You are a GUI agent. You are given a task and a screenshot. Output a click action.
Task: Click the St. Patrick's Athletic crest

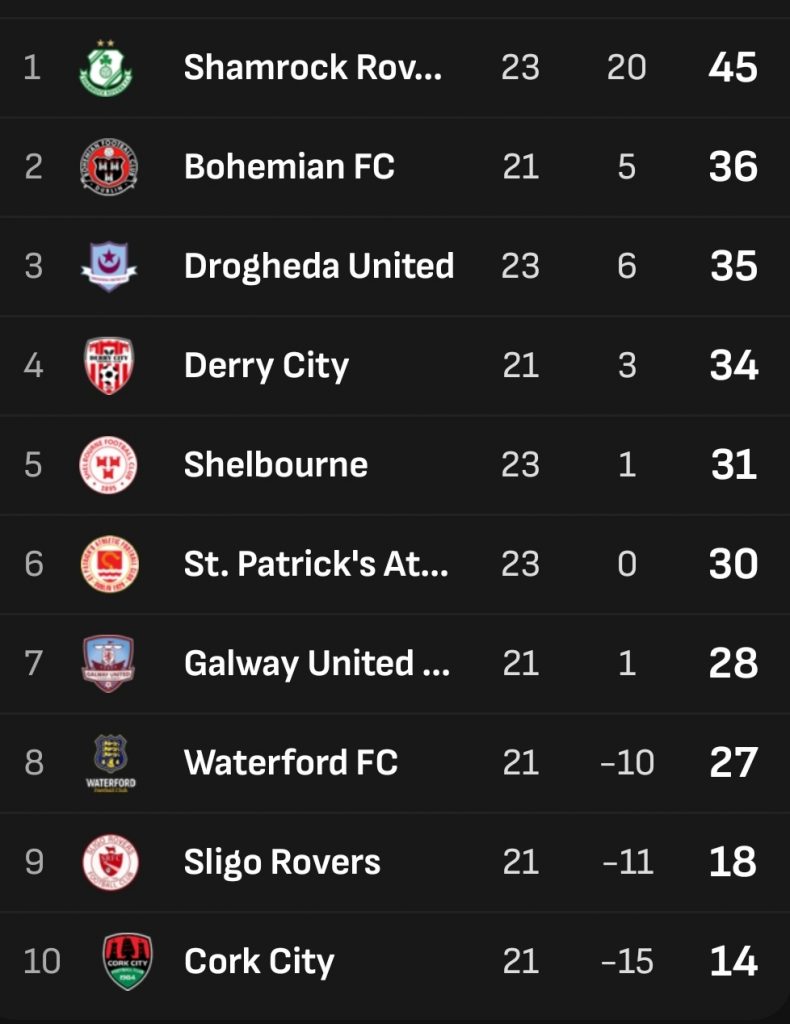(108, 564)
